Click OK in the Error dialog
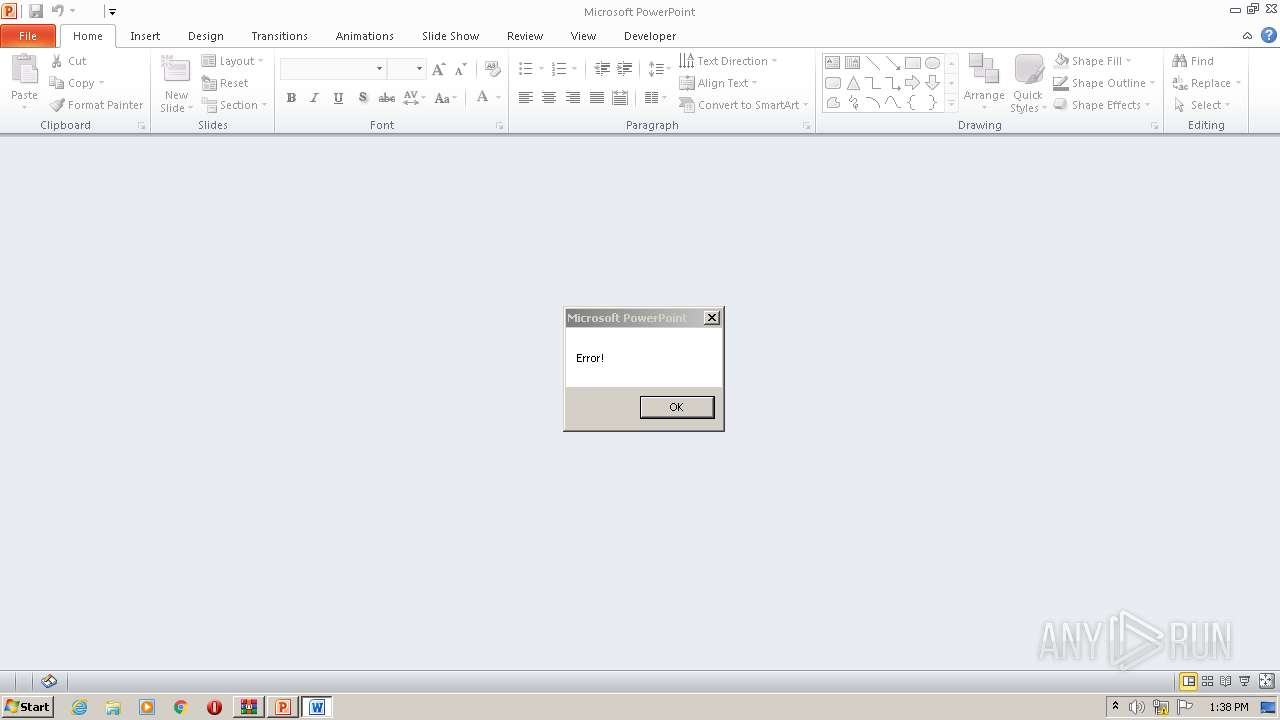 (677, 407)
